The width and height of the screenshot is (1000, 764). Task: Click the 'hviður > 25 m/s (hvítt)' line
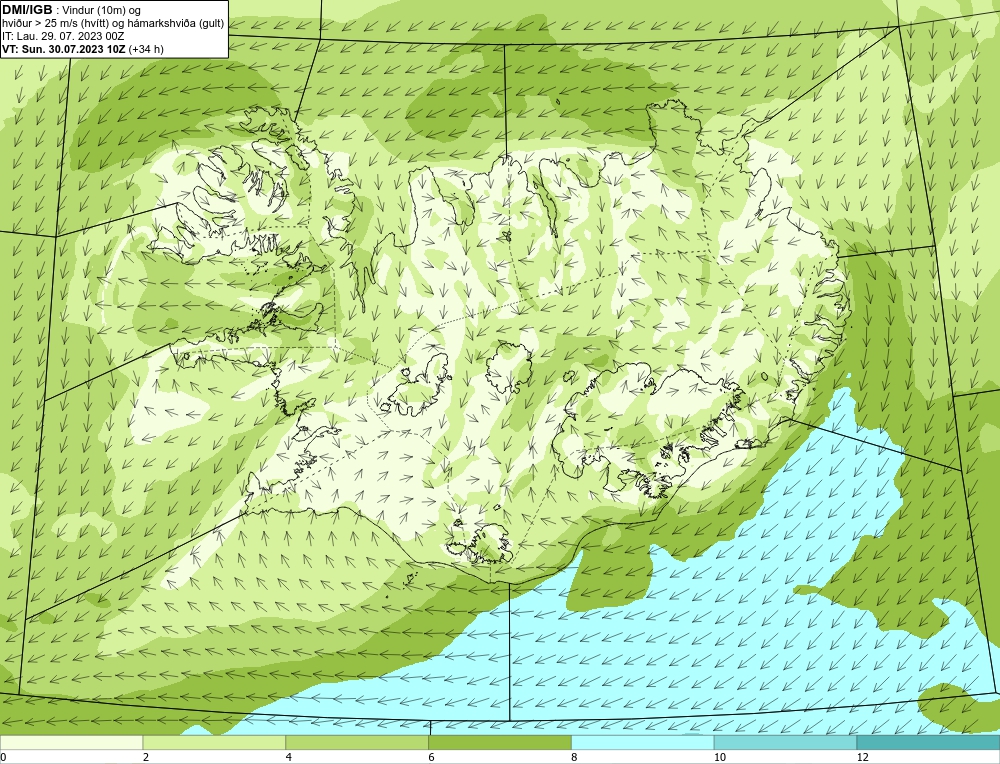point(113,23)
